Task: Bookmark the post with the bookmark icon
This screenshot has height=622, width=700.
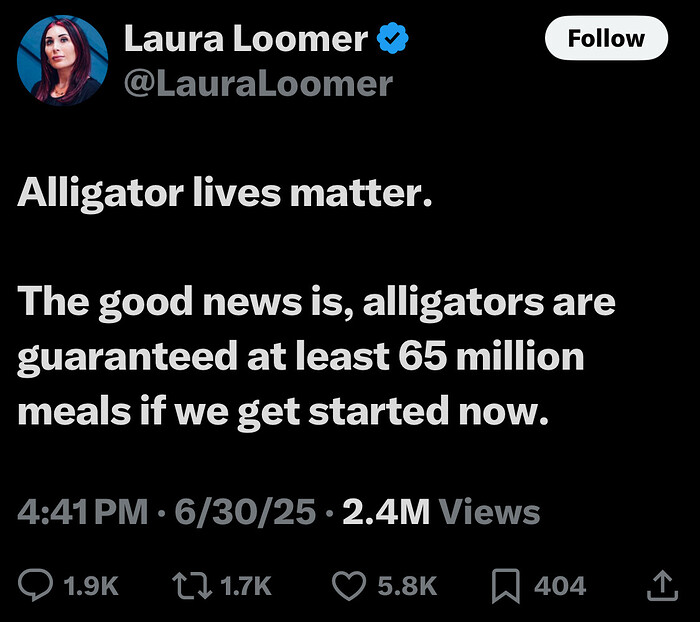Action: [506, 586]
